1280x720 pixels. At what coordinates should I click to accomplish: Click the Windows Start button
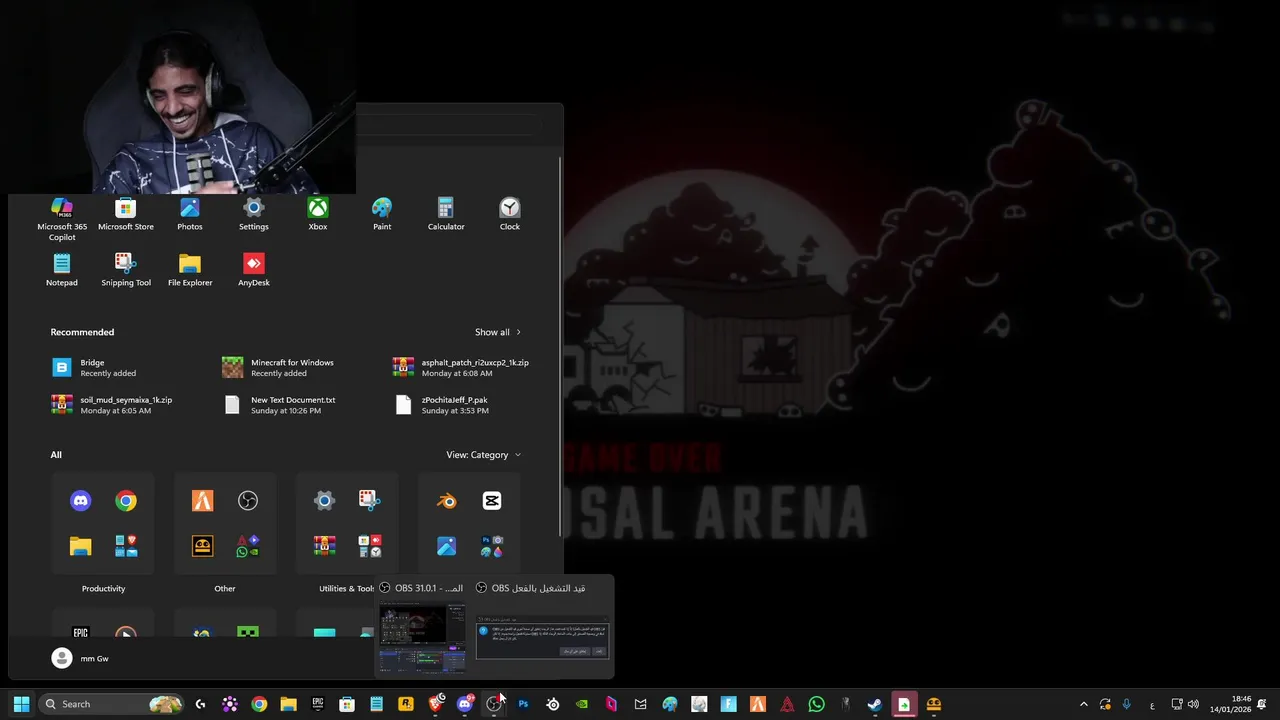point(21,704)
